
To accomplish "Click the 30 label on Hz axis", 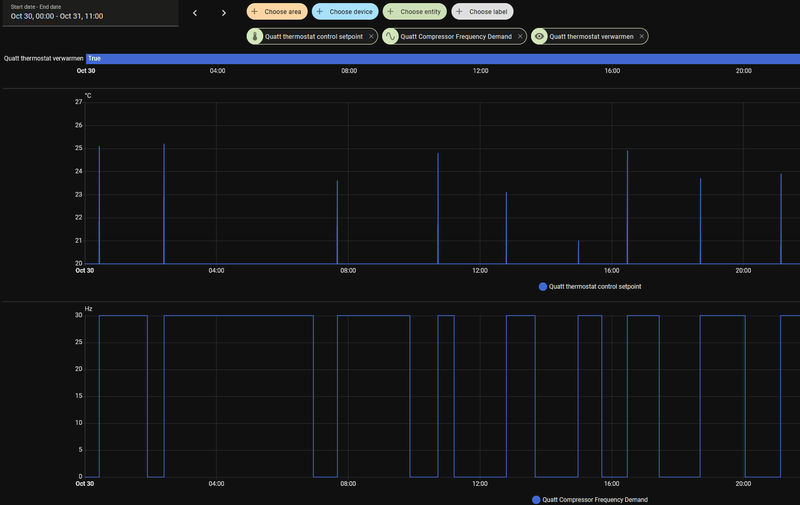I will (79, 315).
